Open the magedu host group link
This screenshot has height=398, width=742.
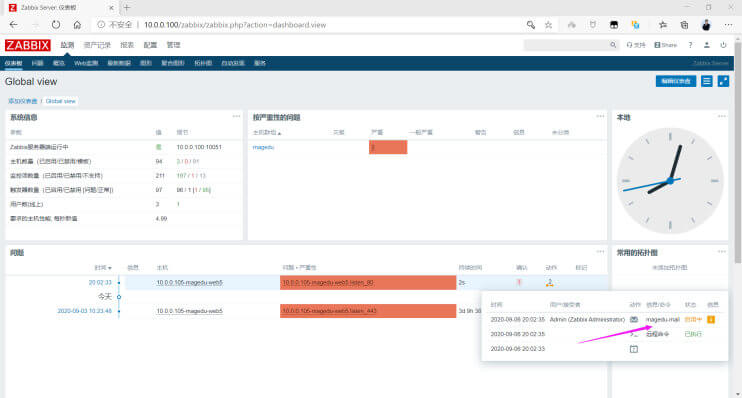tap(263, 147)
